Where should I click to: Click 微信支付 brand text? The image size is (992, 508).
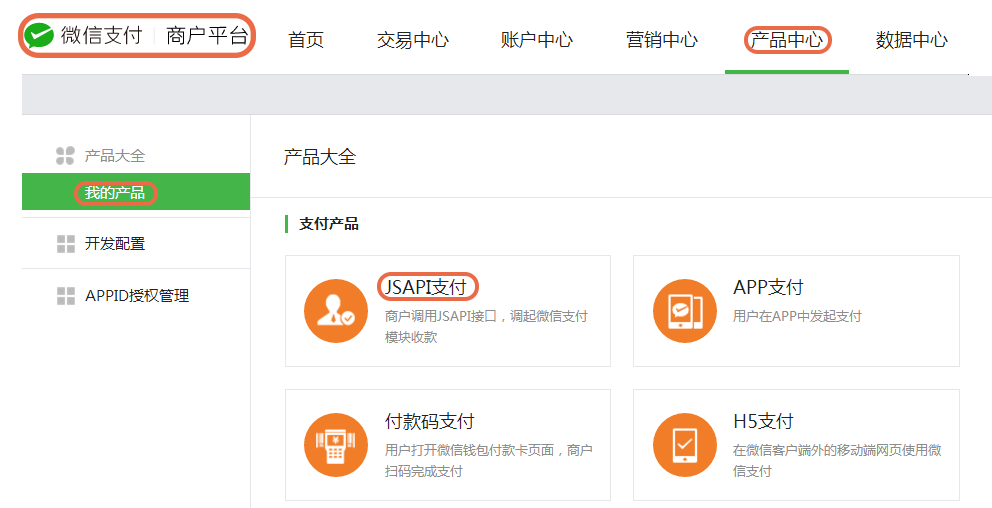pyautogui.click(x=101, y=36)
